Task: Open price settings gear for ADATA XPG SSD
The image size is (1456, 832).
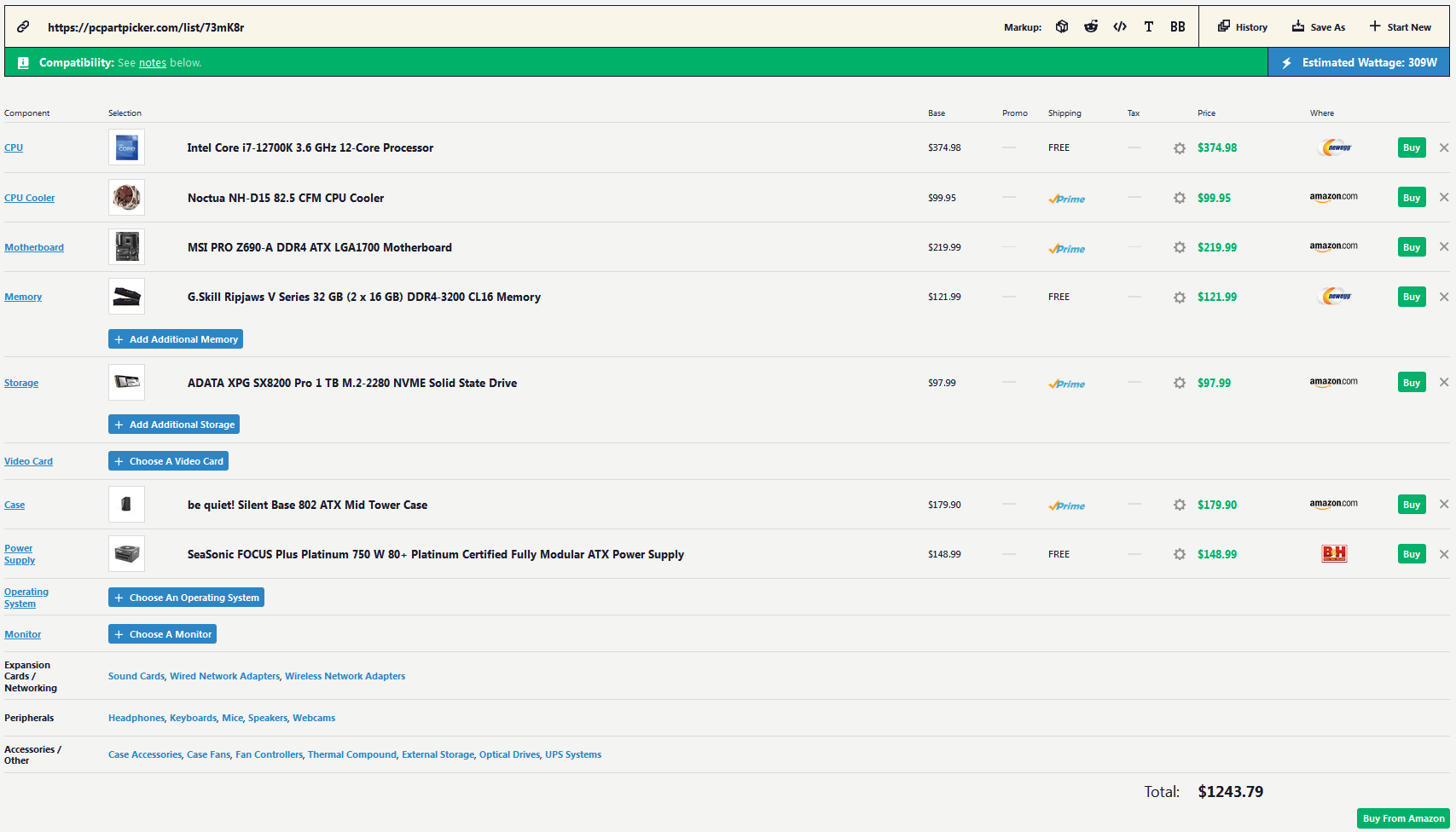Action: [x=1180, y=383]
